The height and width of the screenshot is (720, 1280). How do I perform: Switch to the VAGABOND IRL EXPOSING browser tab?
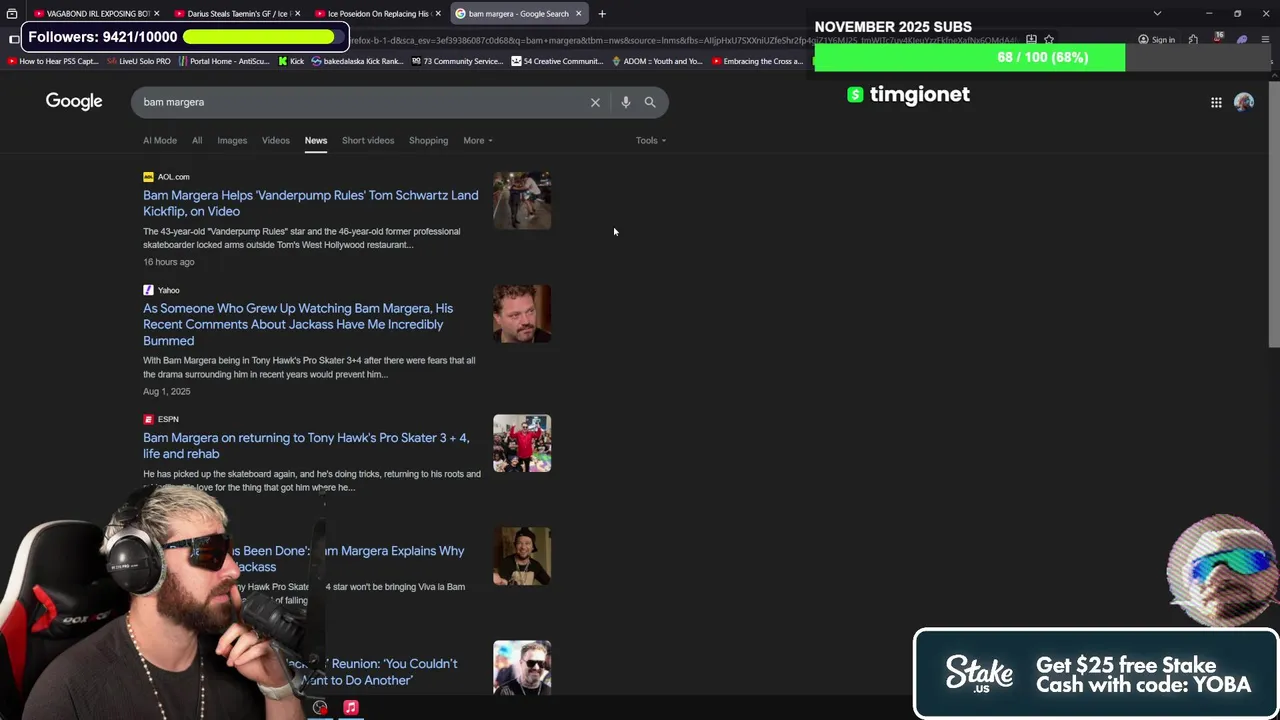[x=98, y=14]
